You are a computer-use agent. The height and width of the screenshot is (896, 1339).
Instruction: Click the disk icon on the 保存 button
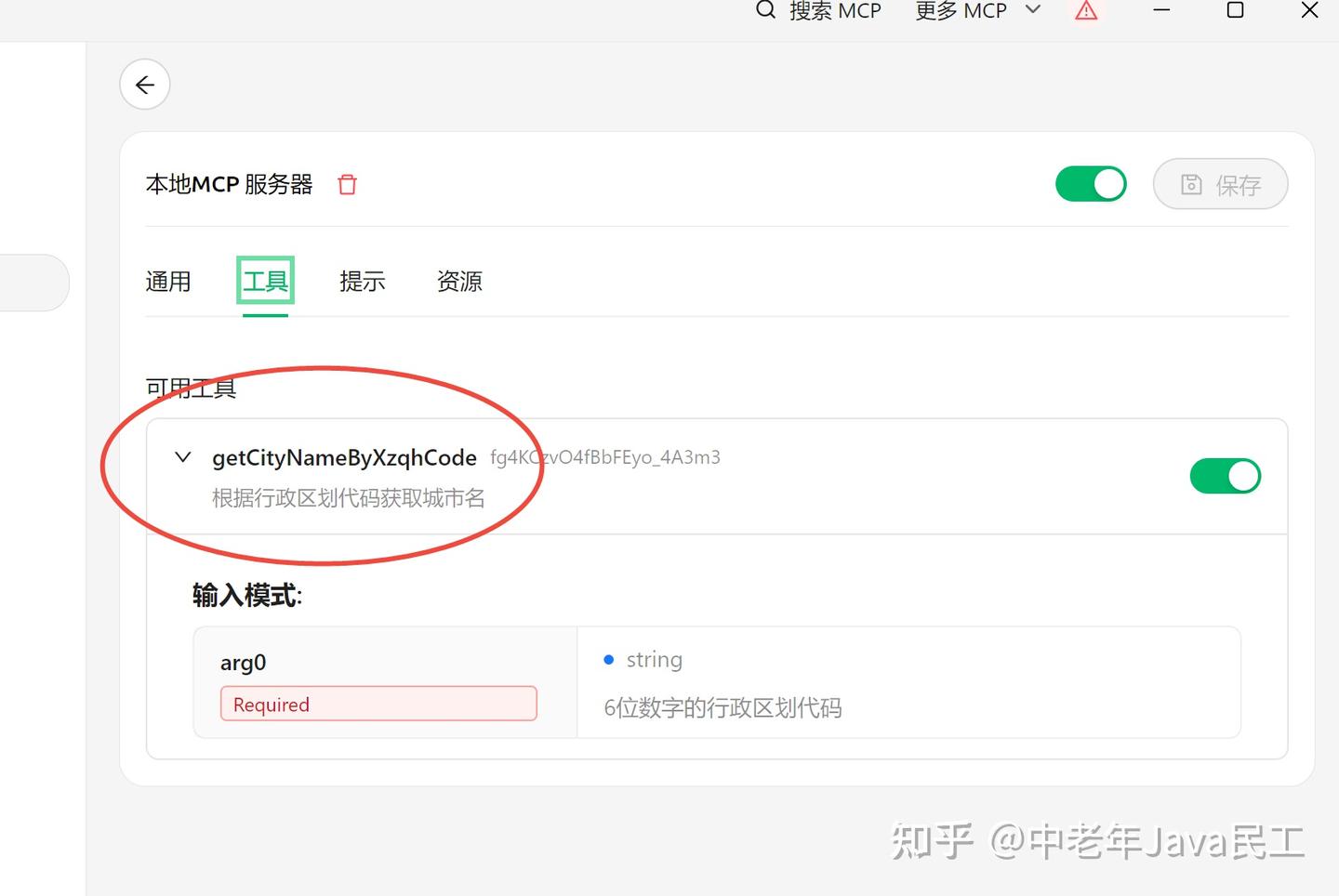[1191, 184]
